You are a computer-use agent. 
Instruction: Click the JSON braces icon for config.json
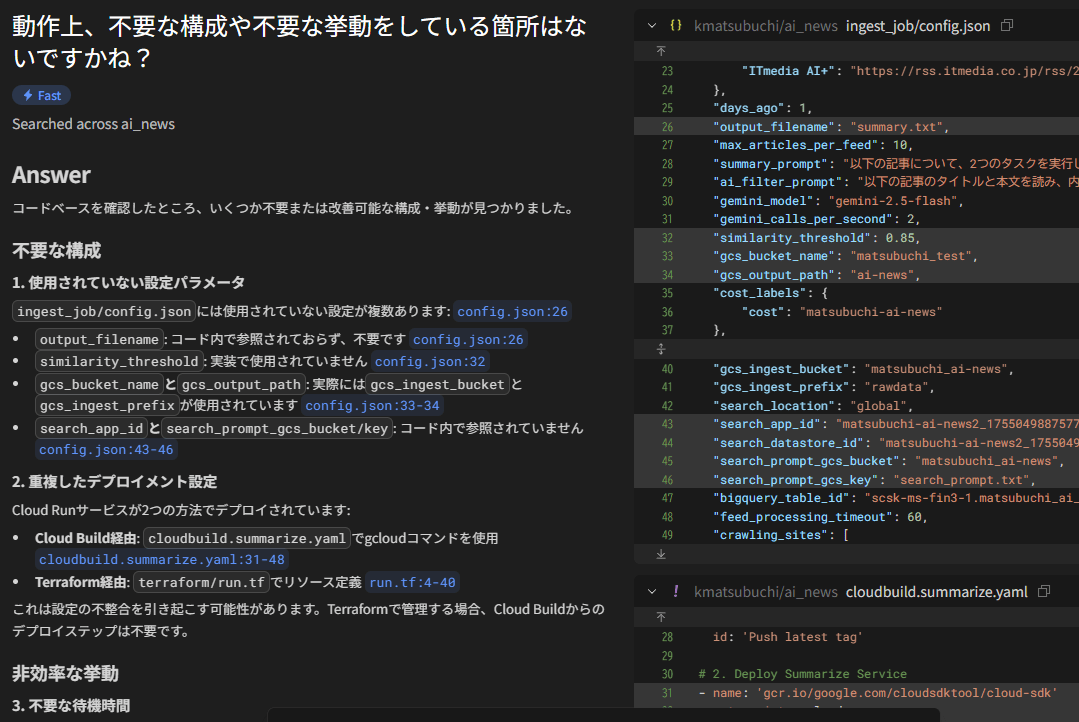(x=676, y=25)
